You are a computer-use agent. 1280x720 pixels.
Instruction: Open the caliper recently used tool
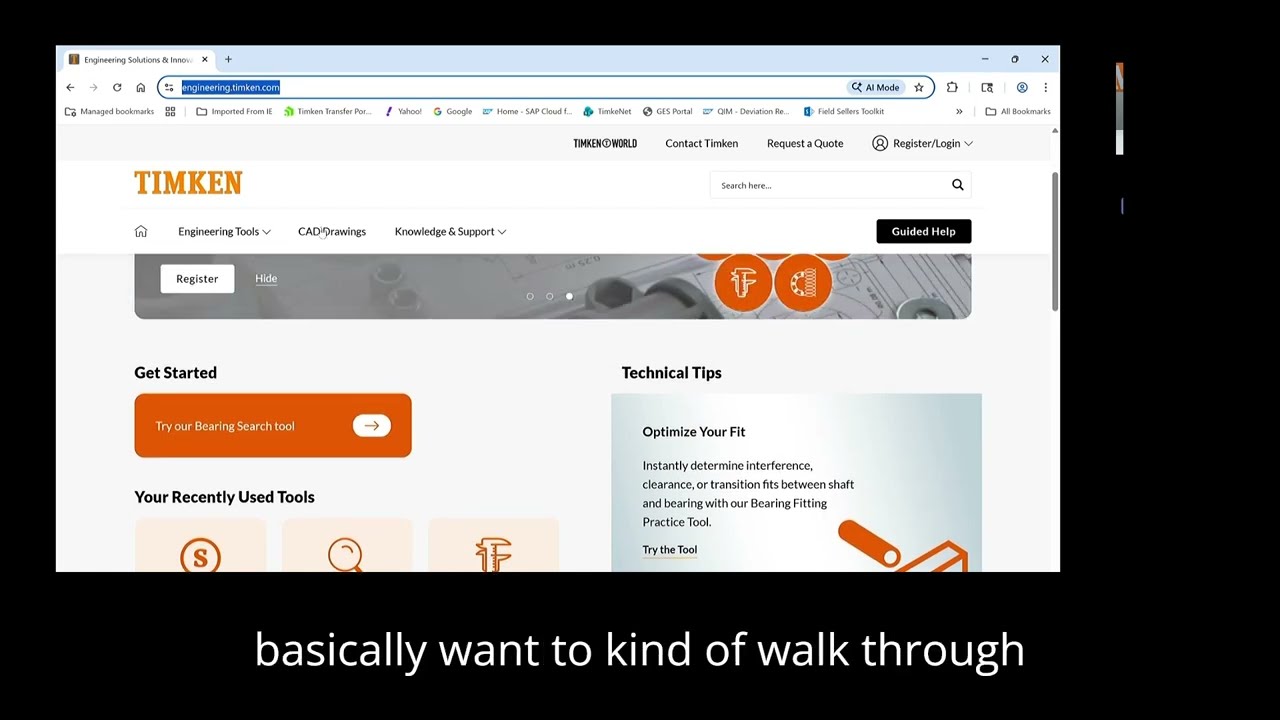pyautogui.click(x=493, y=554)
